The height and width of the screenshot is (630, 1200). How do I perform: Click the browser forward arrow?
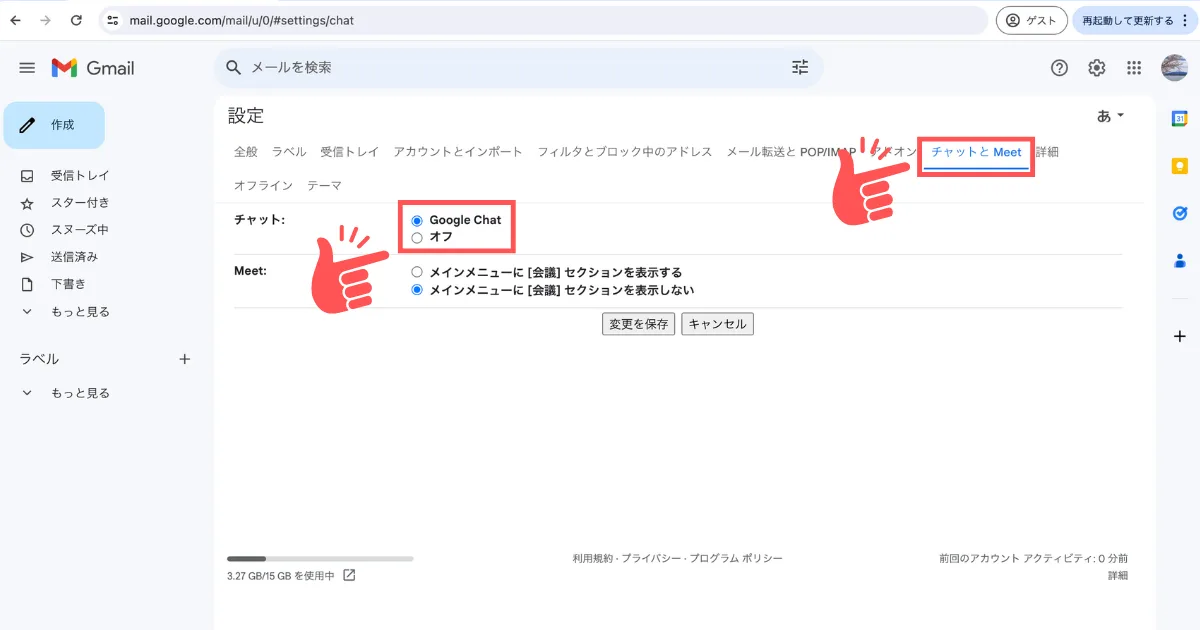[45, 20]
